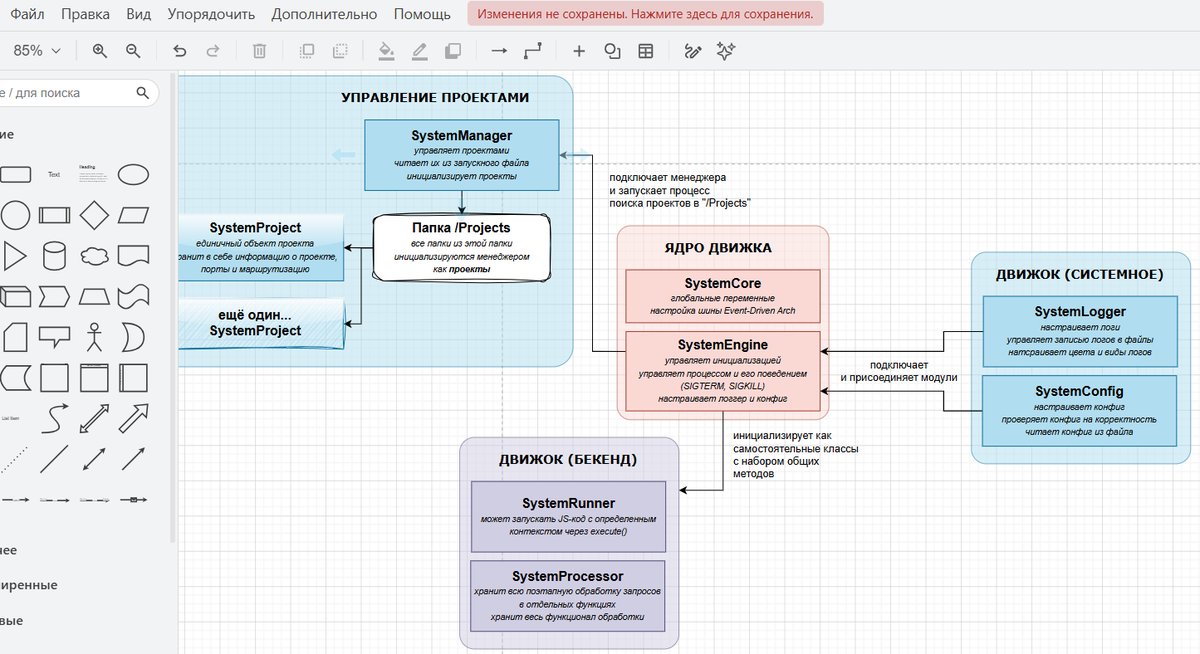Open the sparkle AI generate tool

click(x=726, y=51)
